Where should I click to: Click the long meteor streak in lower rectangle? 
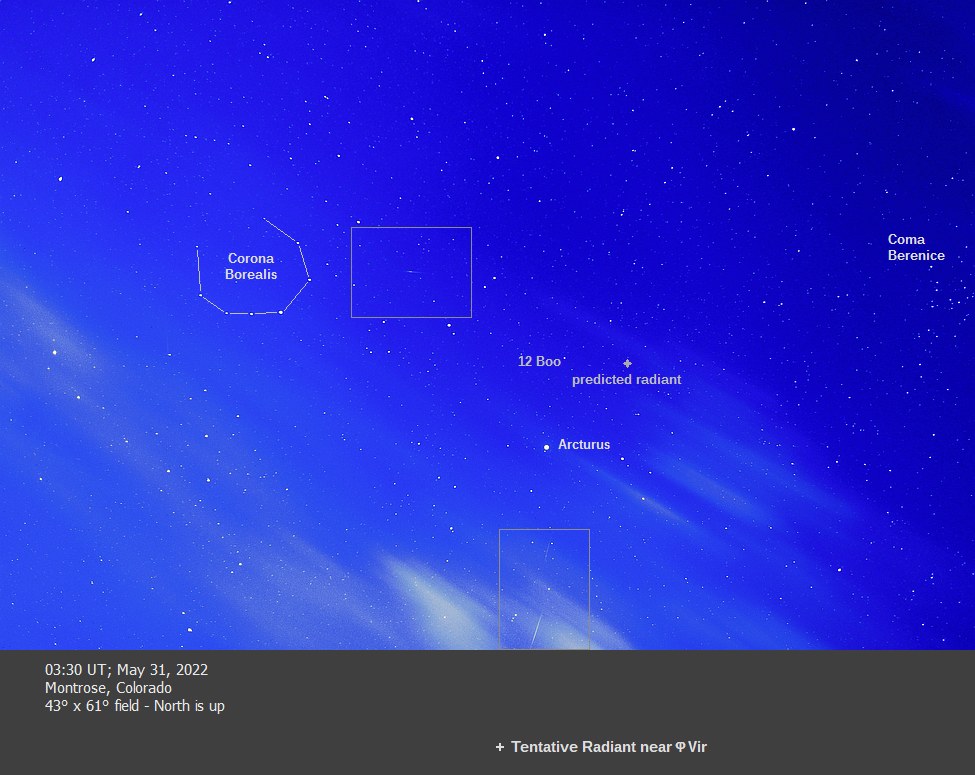coord(536,629)
